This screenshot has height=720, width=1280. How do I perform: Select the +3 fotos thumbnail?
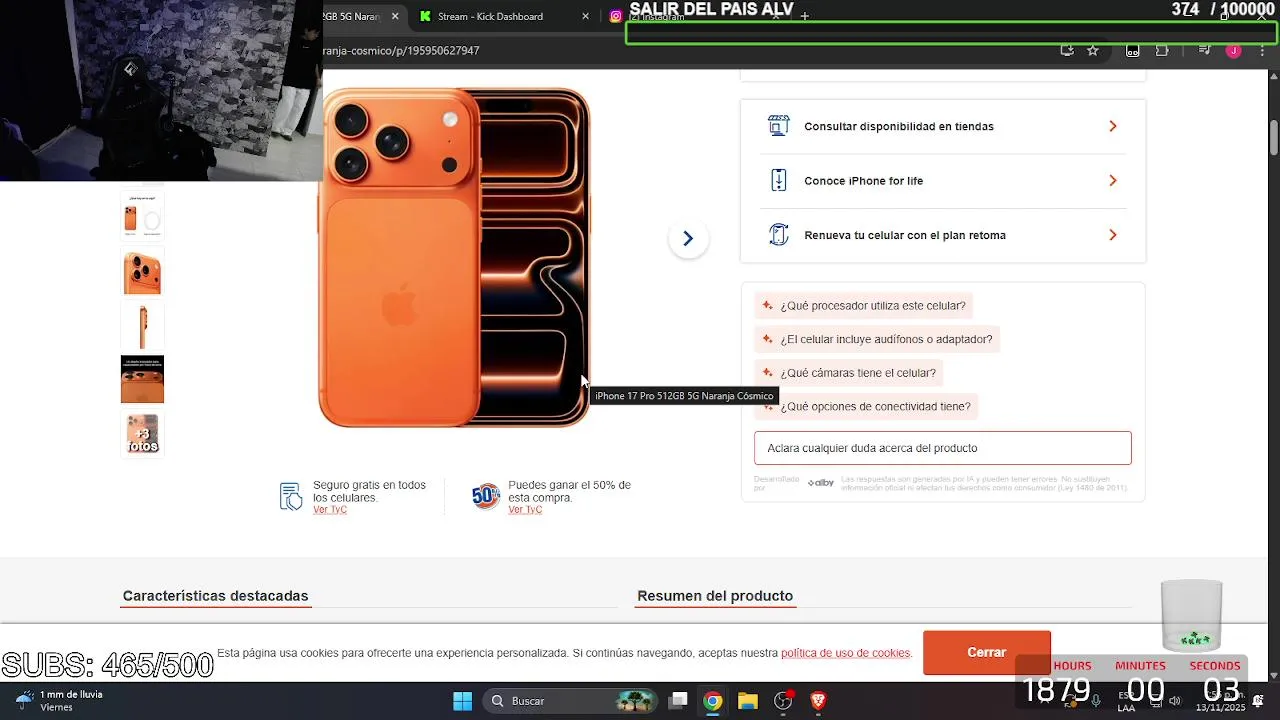pyautogui.click(x=142, y=433)
